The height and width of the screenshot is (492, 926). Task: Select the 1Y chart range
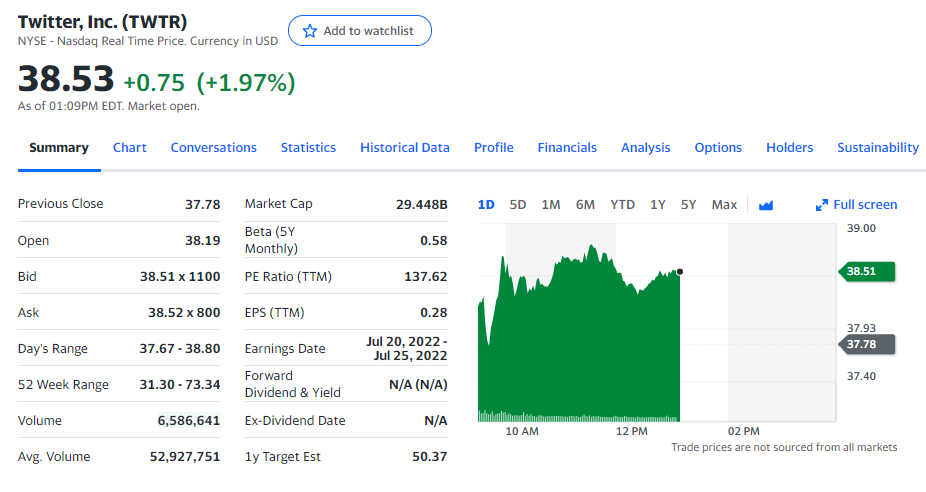click(658, 205)
